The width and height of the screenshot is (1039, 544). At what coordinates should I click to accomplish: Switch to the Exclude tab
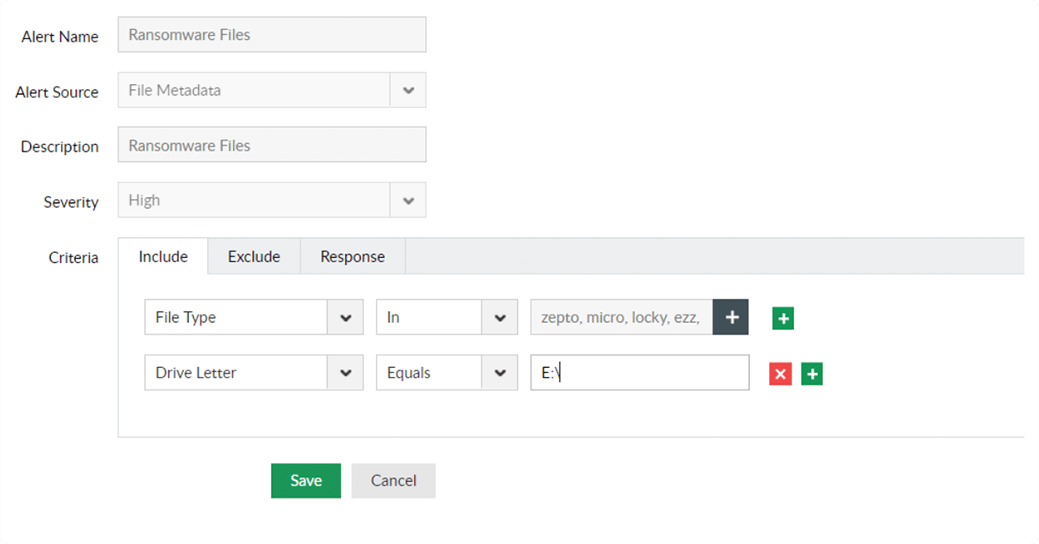click(x=254, y=256)
